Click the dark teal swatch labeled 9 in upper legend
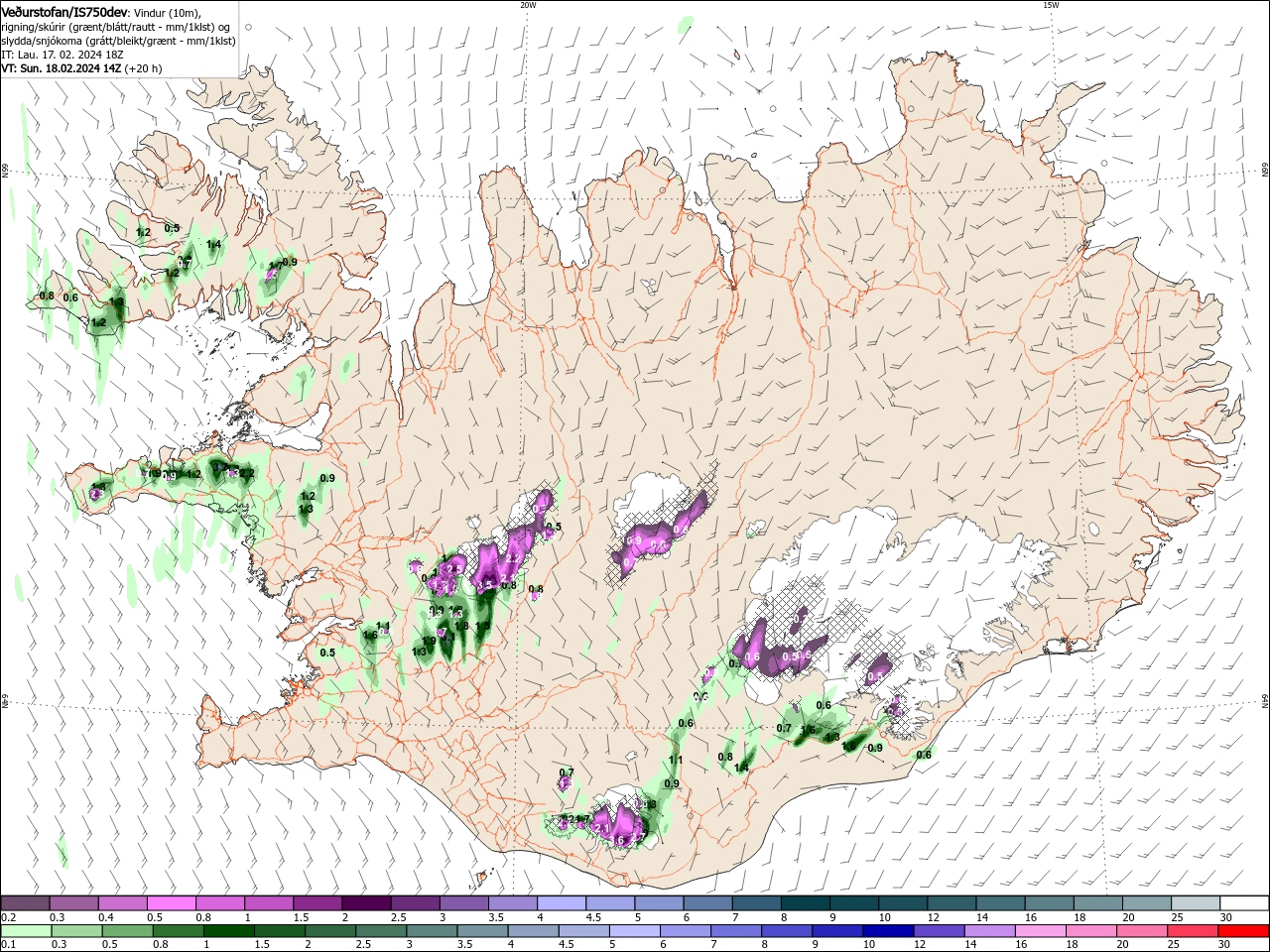The image size is (1270, 952). 853,903
